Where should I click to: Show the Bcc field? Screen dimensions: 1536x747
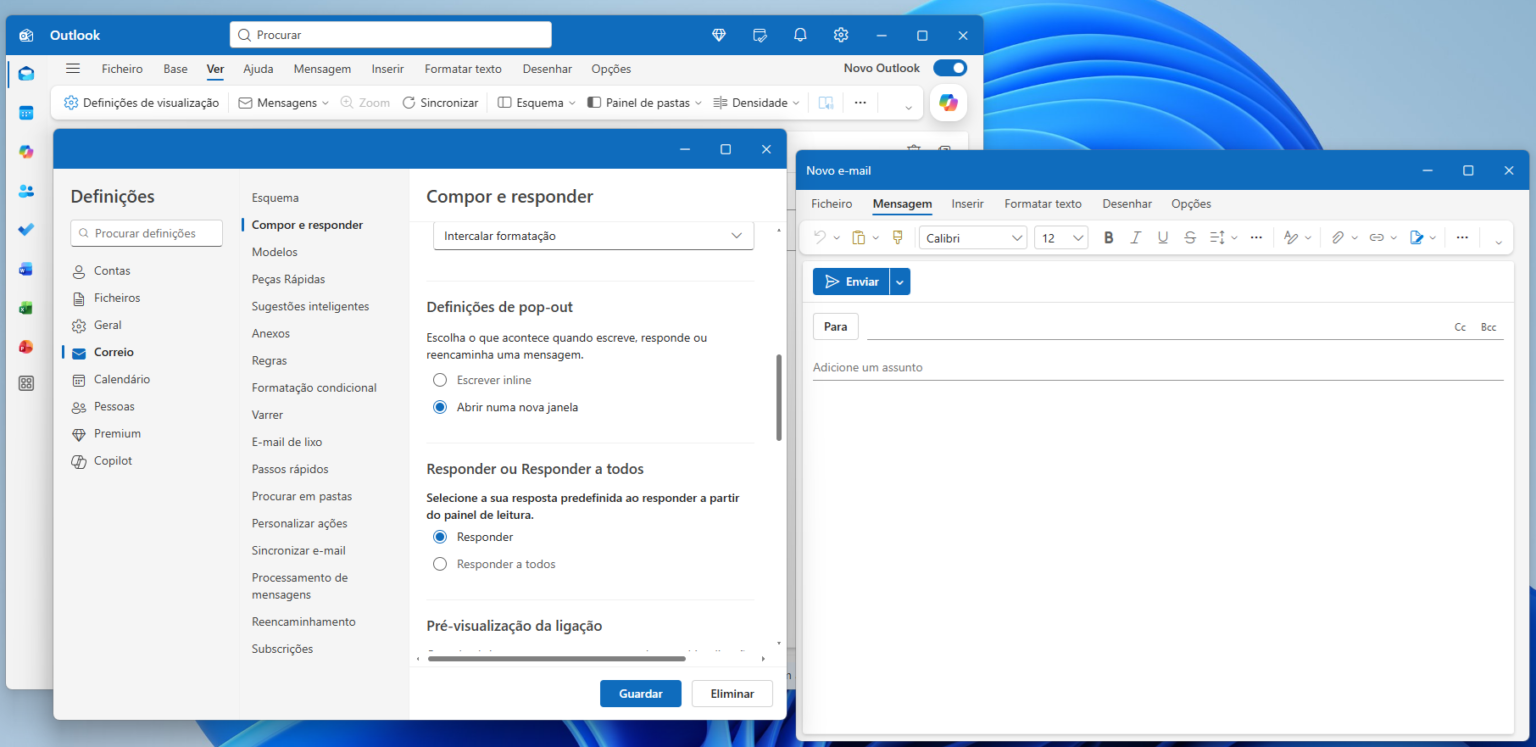click(1489, 328)
